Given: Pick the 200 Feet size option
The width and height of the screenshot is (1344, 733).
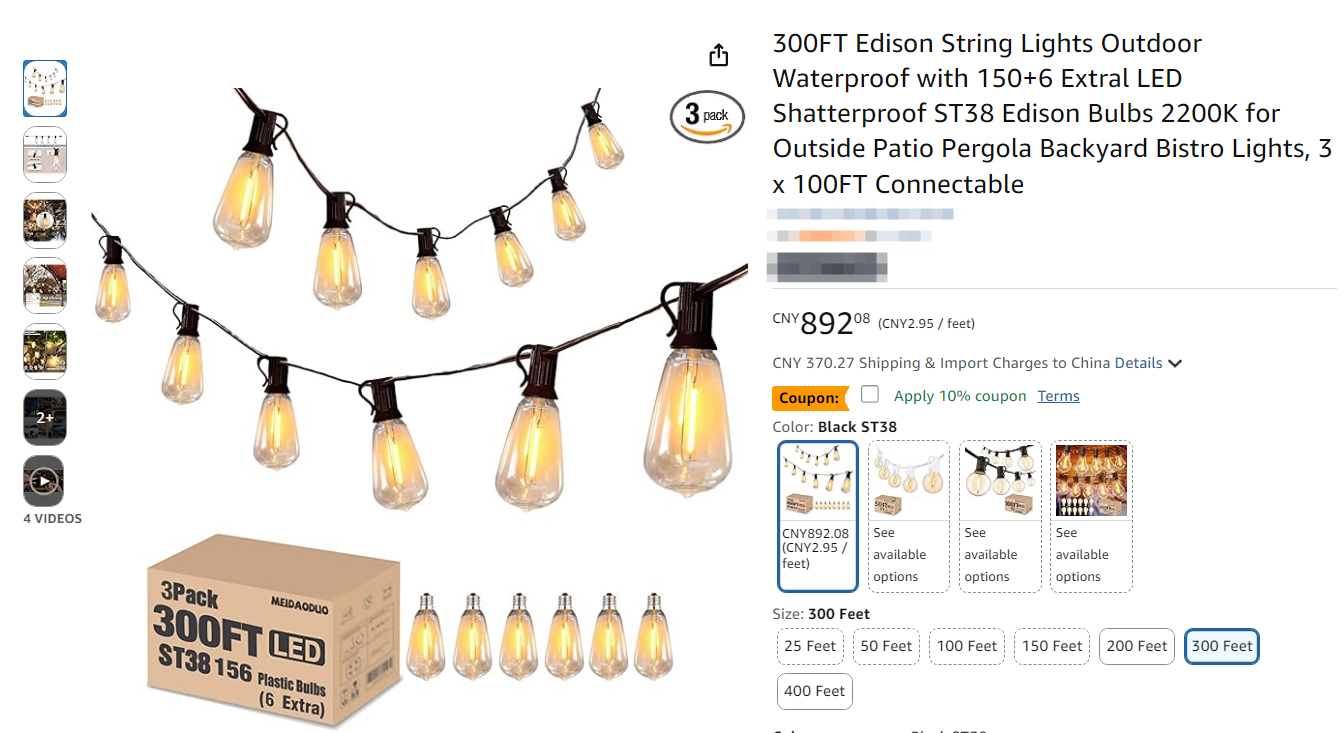Looking at the screenshot, I should (1137, 646).
